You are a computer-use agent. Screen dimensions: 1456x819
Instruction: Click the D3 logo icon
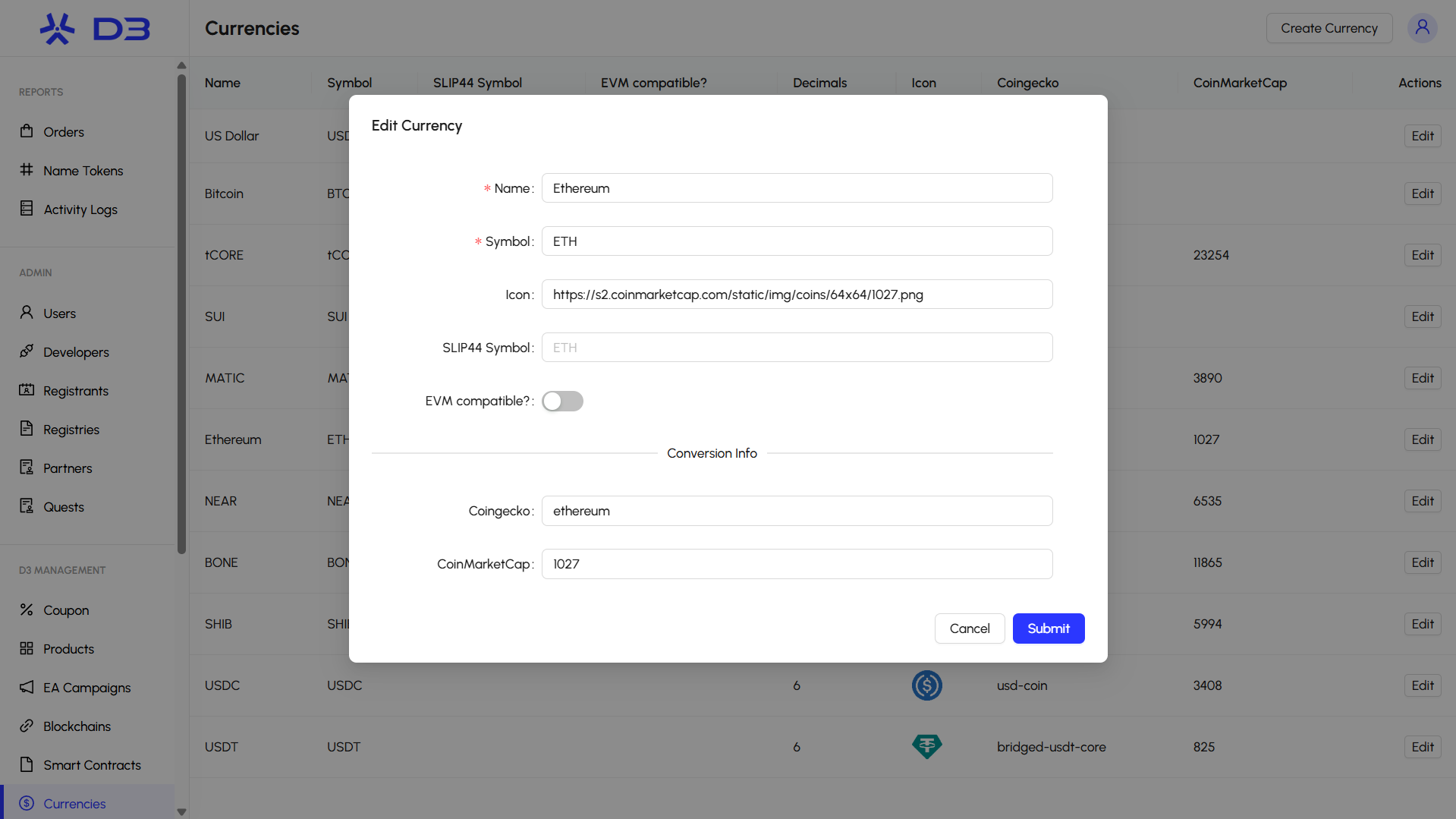(95, 29)
